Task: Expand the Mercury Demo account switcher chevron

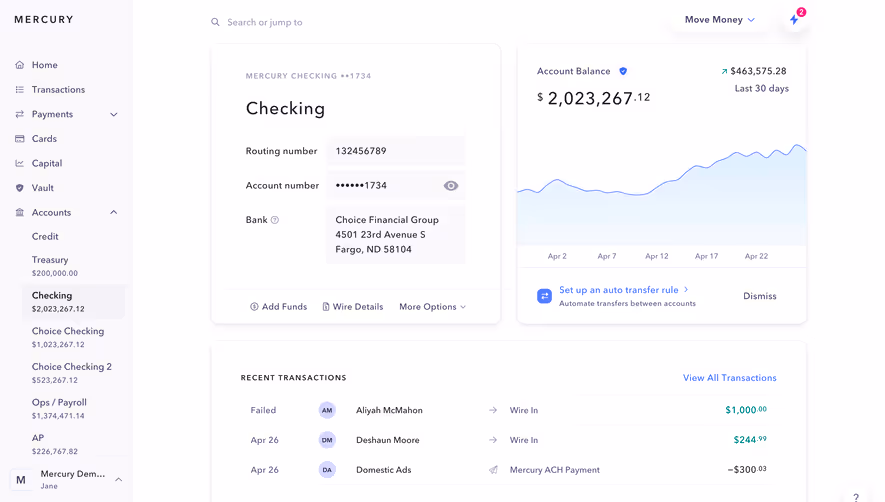Action: (119, 479)
